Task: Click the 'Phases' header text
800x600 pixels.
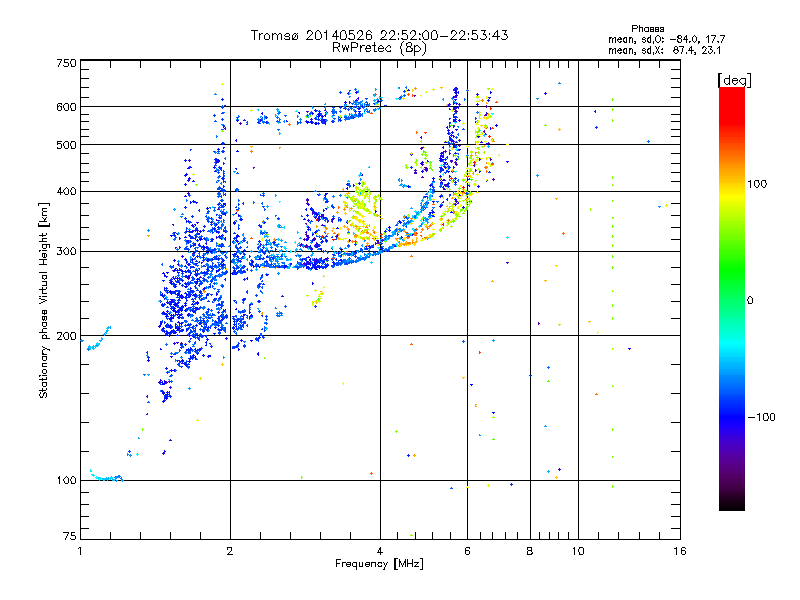Action: [647, 29]
